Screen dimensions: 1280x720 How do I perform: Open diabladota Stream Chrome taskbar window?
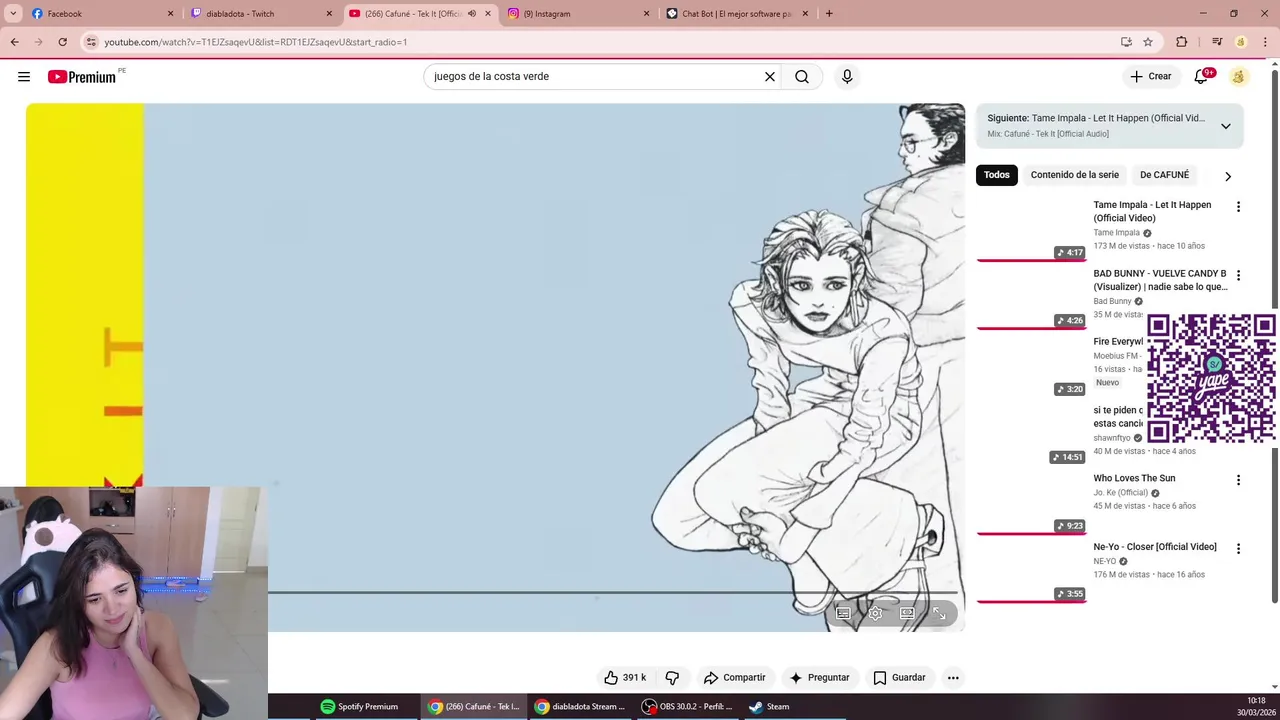point(580,707)
